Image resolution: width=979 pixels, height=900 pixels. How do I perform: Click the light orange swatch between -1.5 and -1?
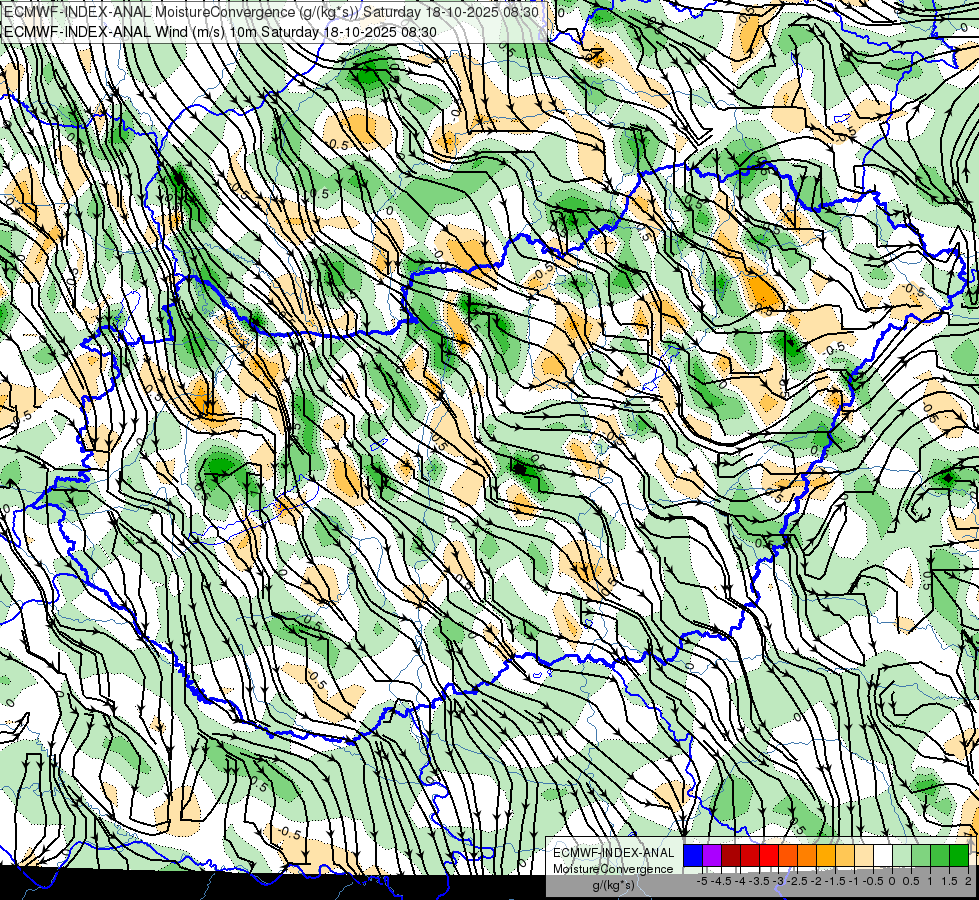pos(845,855)
